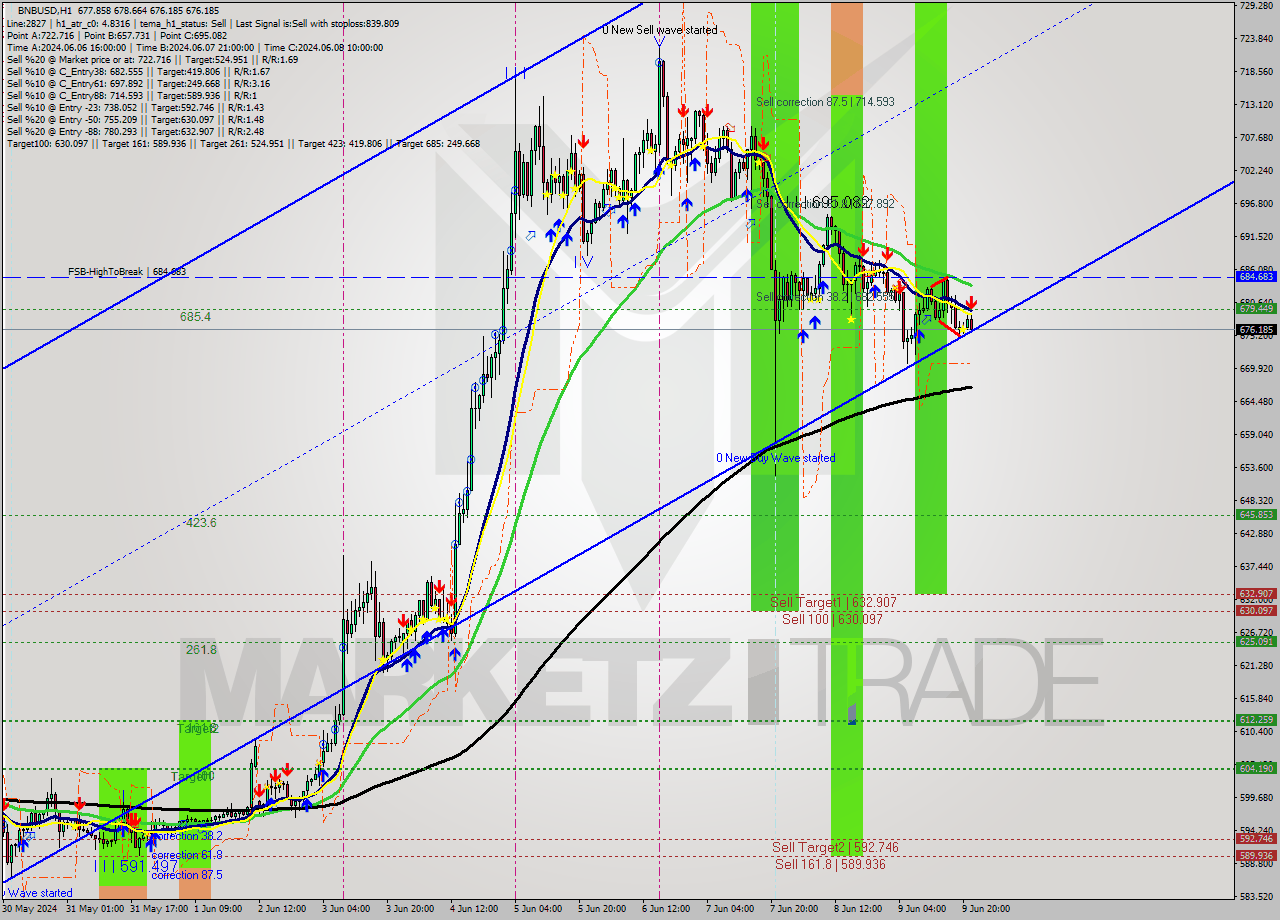Click the red 630.097 price tag
1280x920 pixels.
(1256, 610)
